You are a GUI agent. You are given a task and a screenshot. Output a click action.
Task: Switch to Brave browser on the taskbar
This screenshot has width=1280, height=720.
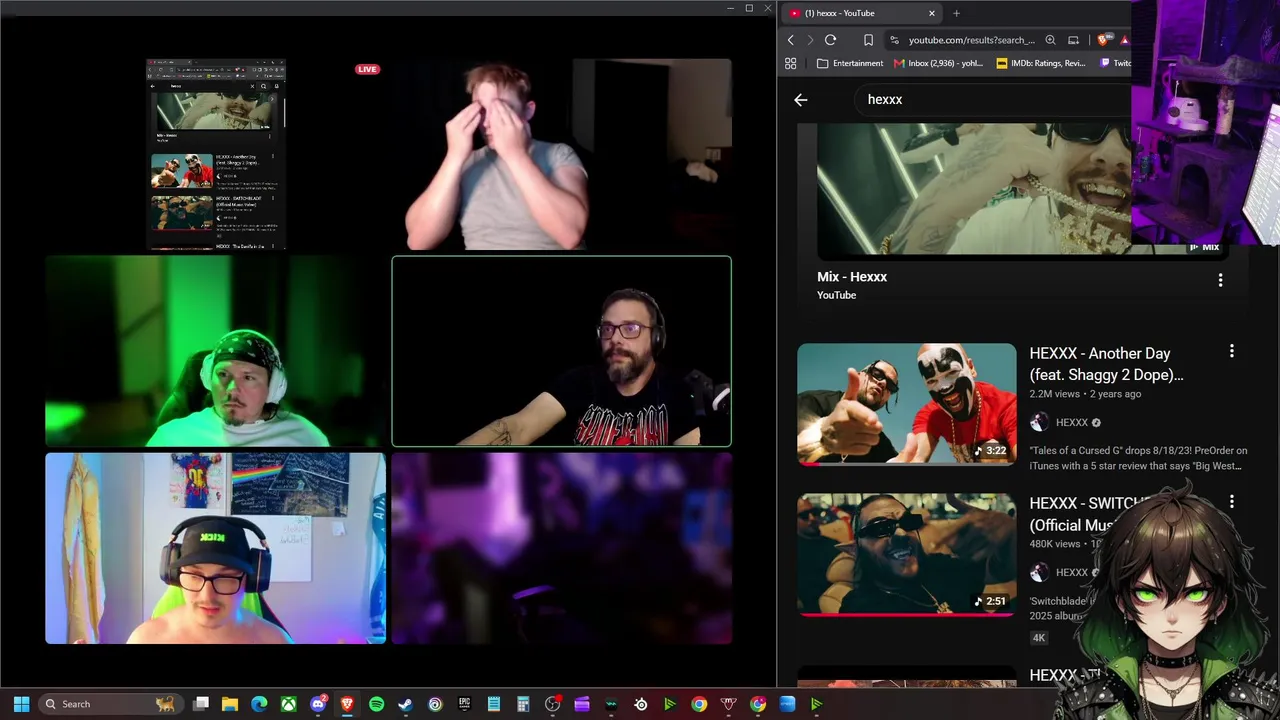347,704
